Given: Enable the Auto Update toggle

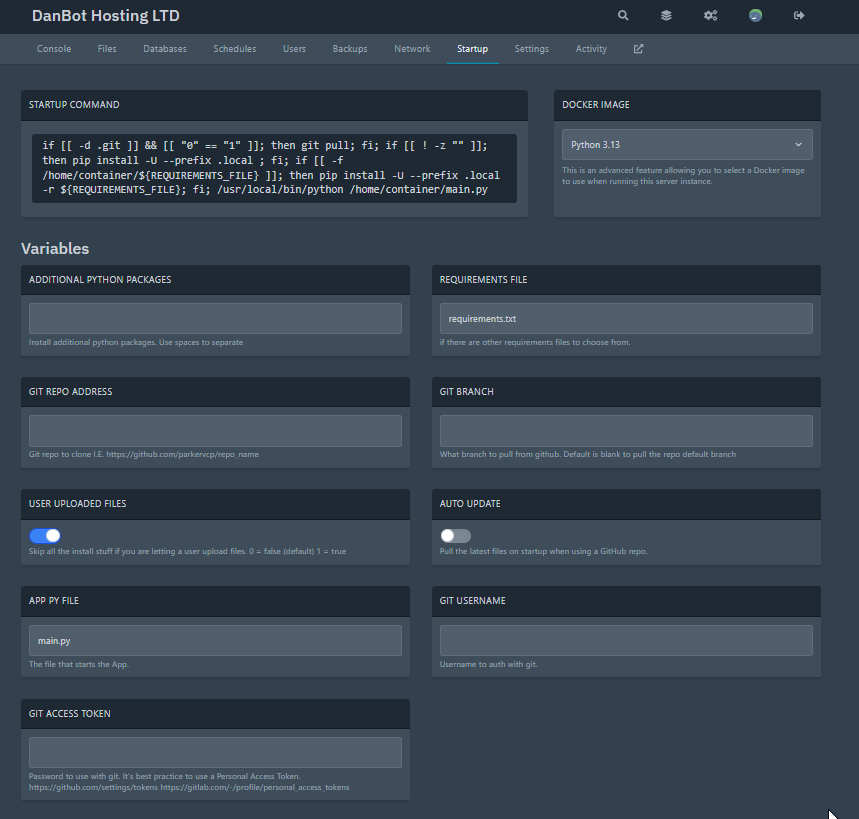Looking at the screenshot, I should click(x=455, y=536).
